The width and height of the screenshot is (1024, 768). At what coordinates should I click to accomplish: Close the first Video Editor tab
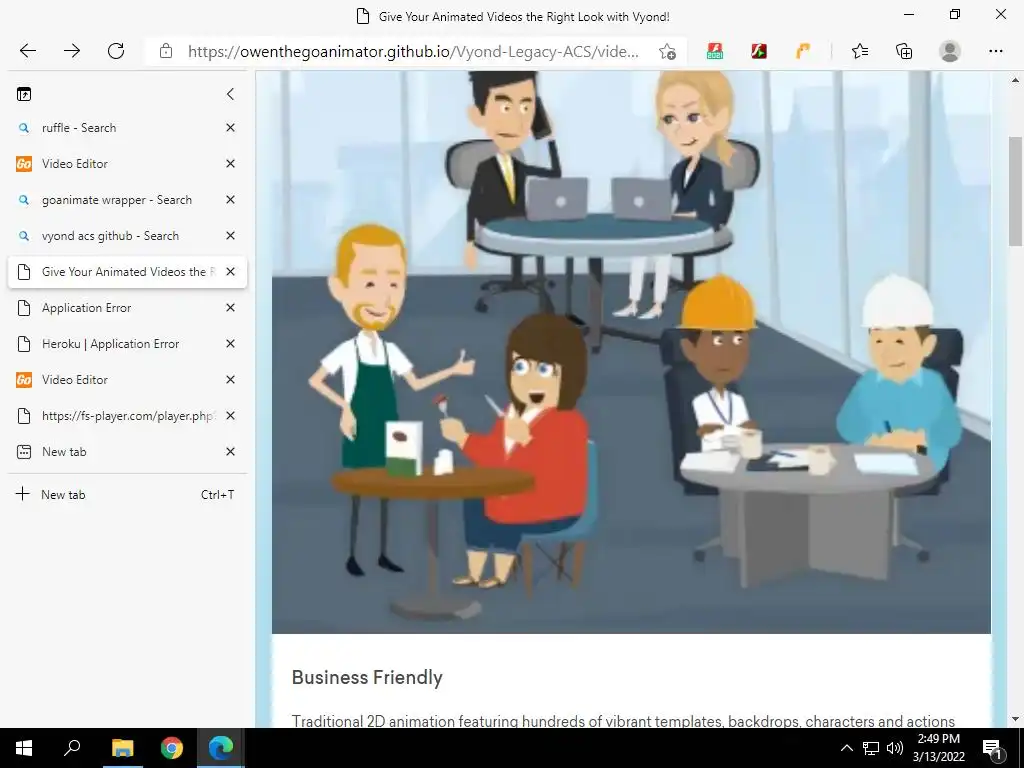tap(230, 164)
